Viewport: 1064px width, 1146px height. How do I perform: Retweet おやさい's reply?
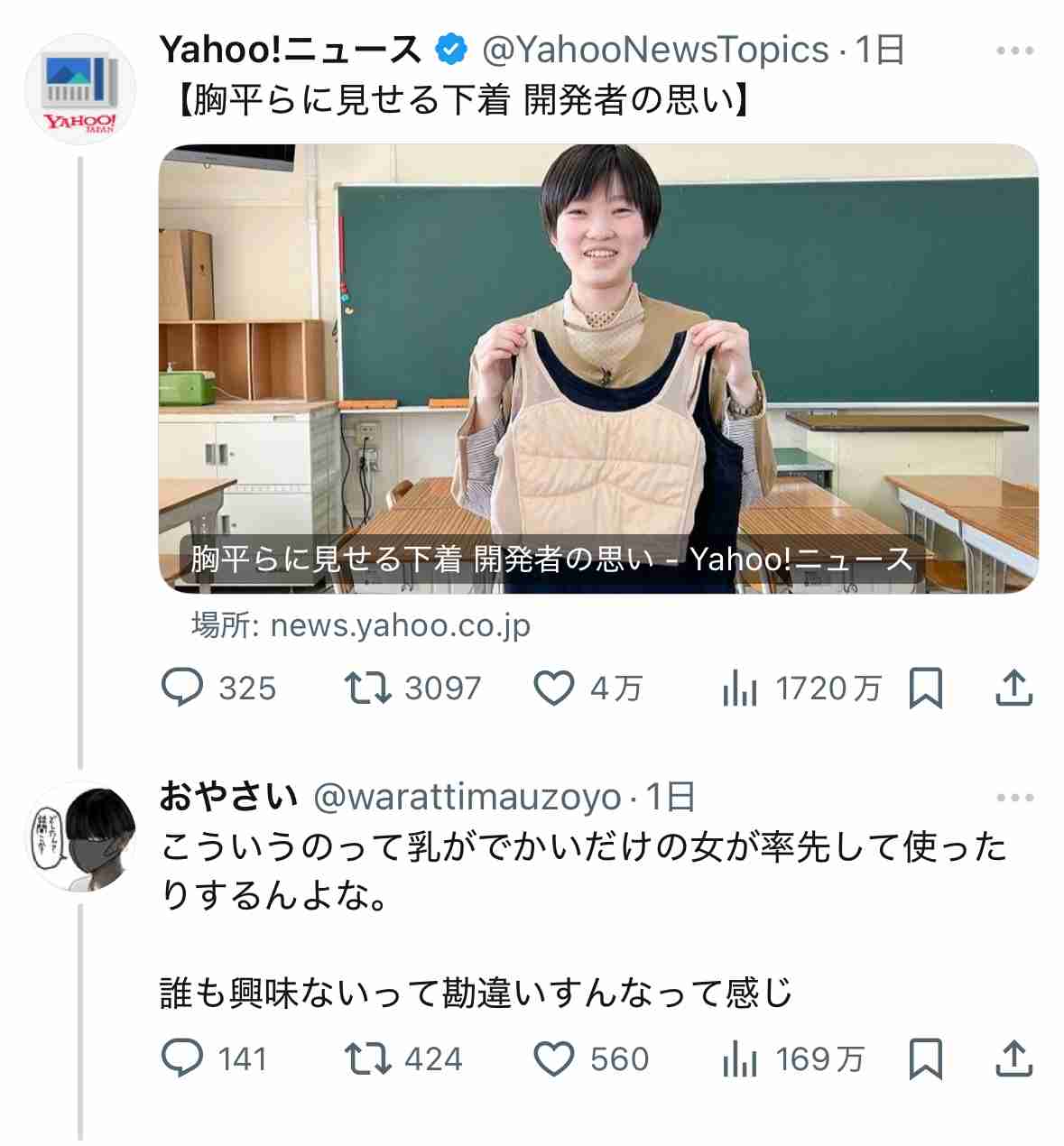[x=403, y=1058]
